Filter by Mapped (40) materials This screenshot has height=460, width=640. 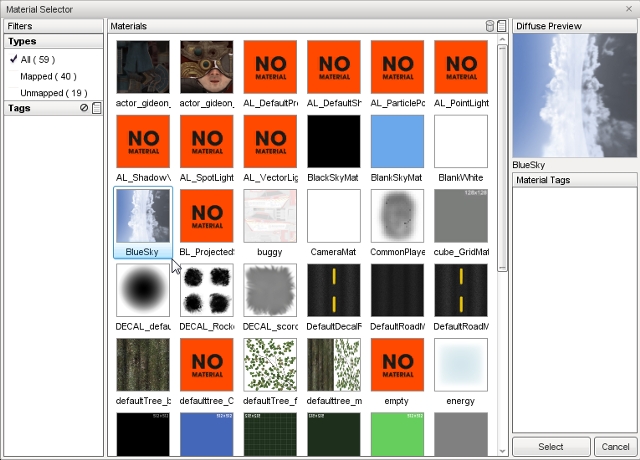(x=47, y=75)
